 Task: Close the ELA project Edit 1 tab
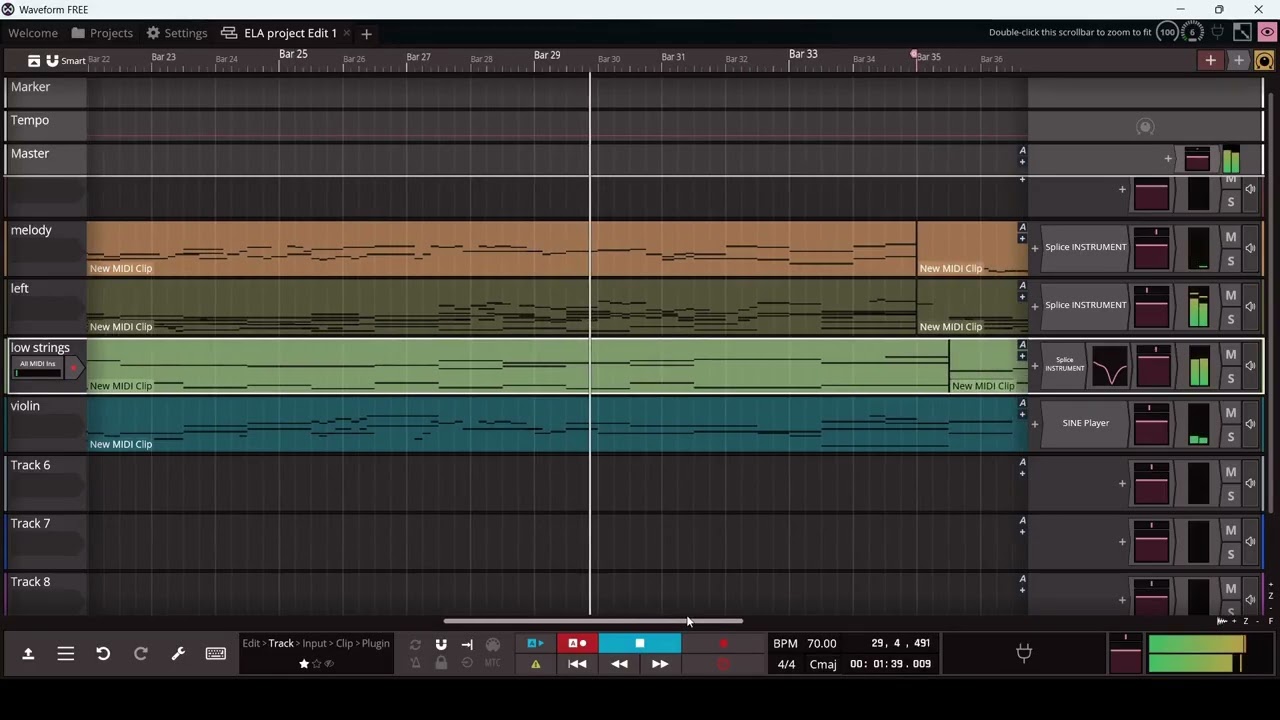pyautogui.click(x=347, y=33)
